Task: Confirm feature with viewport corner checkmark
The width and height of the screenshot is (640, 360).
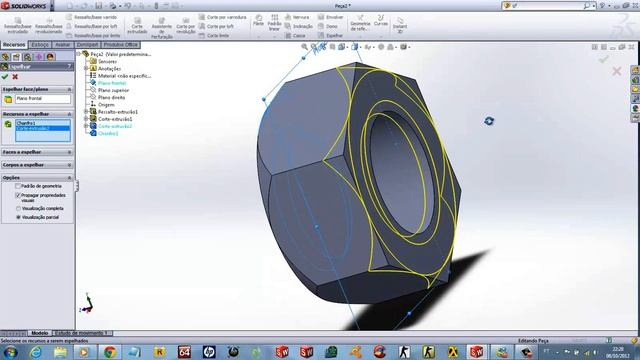Action: [x=603, y=60]
